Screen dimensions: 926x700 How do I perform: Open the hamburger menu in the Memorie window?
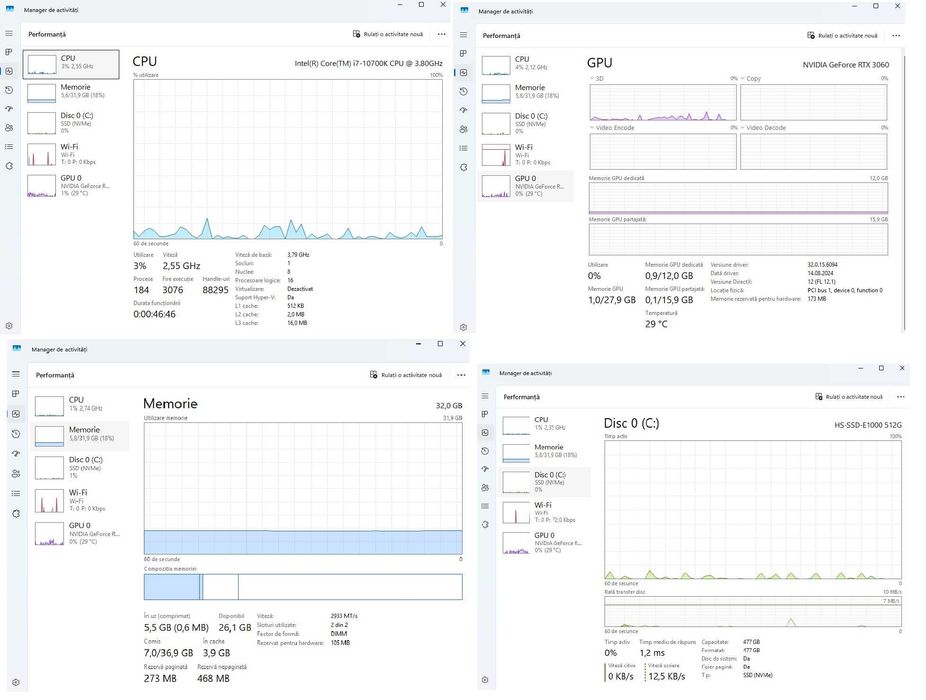[16, 375]
